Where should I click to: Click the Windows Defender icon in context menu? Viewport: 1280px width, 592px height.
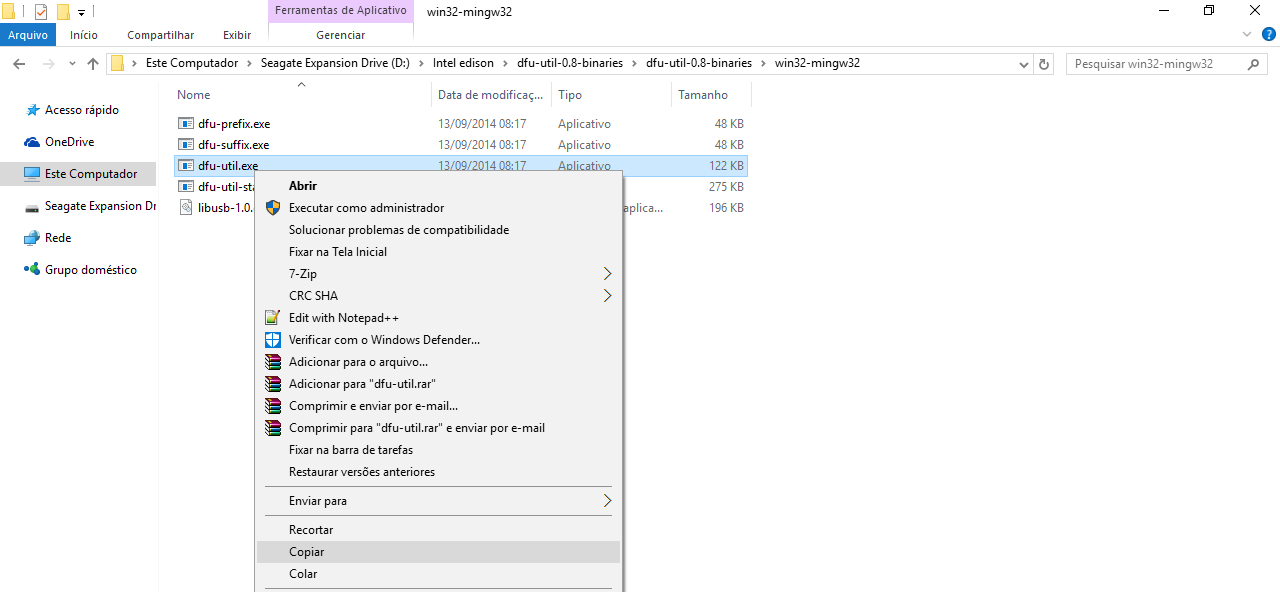pos(273,340)
